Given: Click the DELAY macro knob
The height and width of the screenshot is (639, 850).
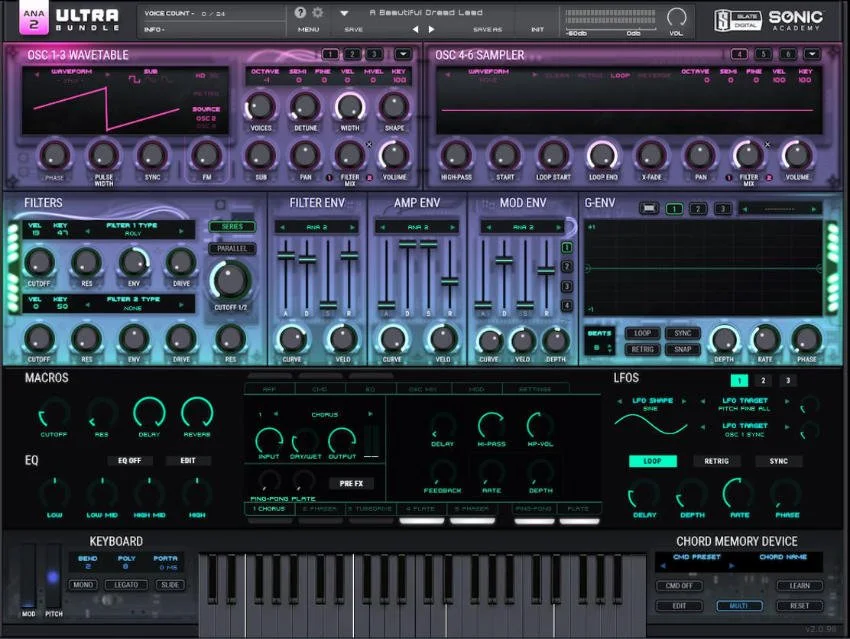Looking at the screenshot, I should click(149, 412).
